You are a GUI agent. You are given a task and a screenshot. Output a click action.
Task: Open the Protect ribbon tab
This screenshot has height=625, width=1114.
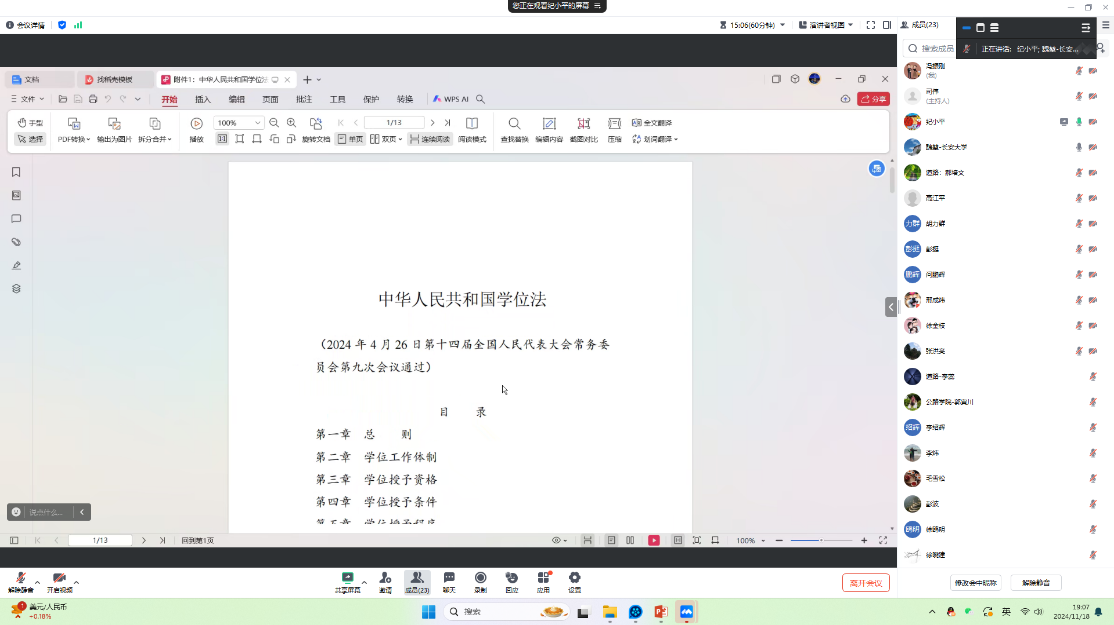pyautogui.click(x=371, y=99)
